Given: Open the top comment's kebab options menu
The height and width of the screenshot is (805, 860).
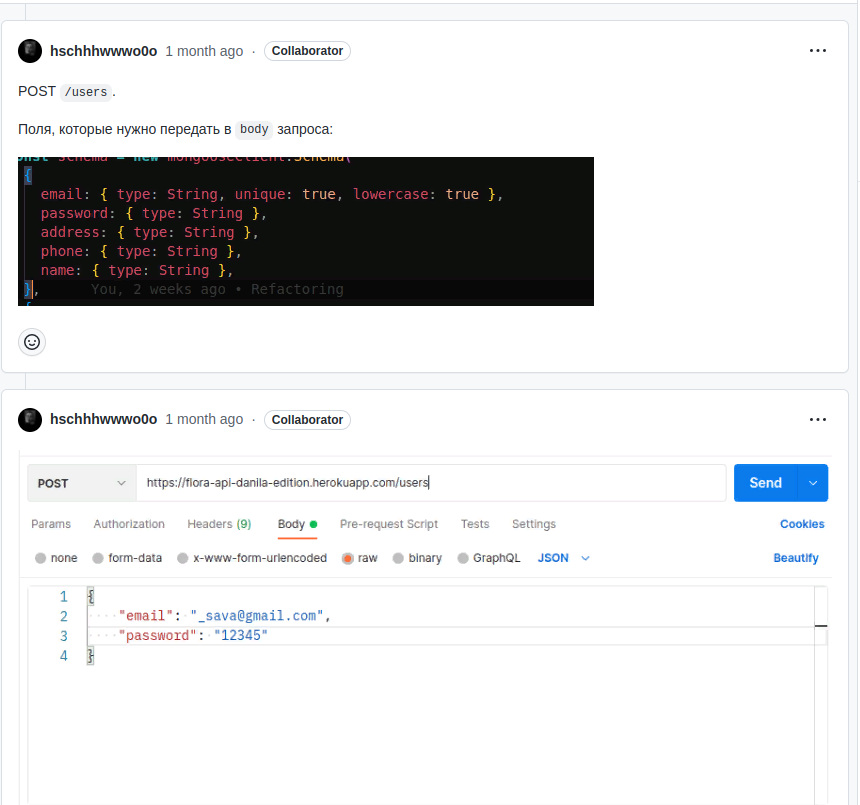Looking at the screenshot, I should click(818, 50).
